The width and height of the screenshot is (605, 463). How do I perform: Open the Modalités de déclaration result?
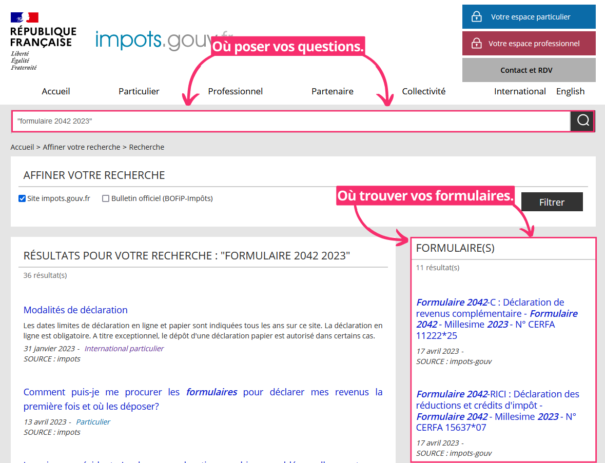click(x=75, y=310)
